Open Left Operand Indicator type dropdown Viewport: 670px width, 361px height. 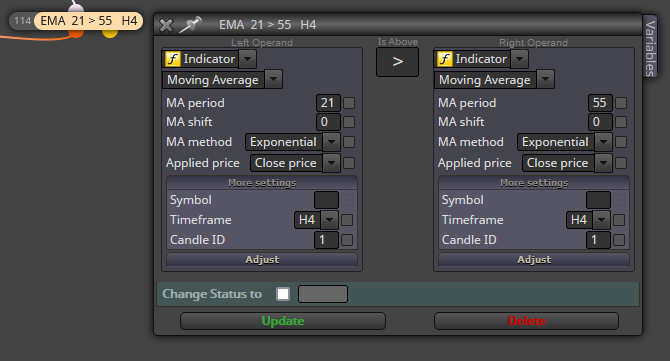247,59
